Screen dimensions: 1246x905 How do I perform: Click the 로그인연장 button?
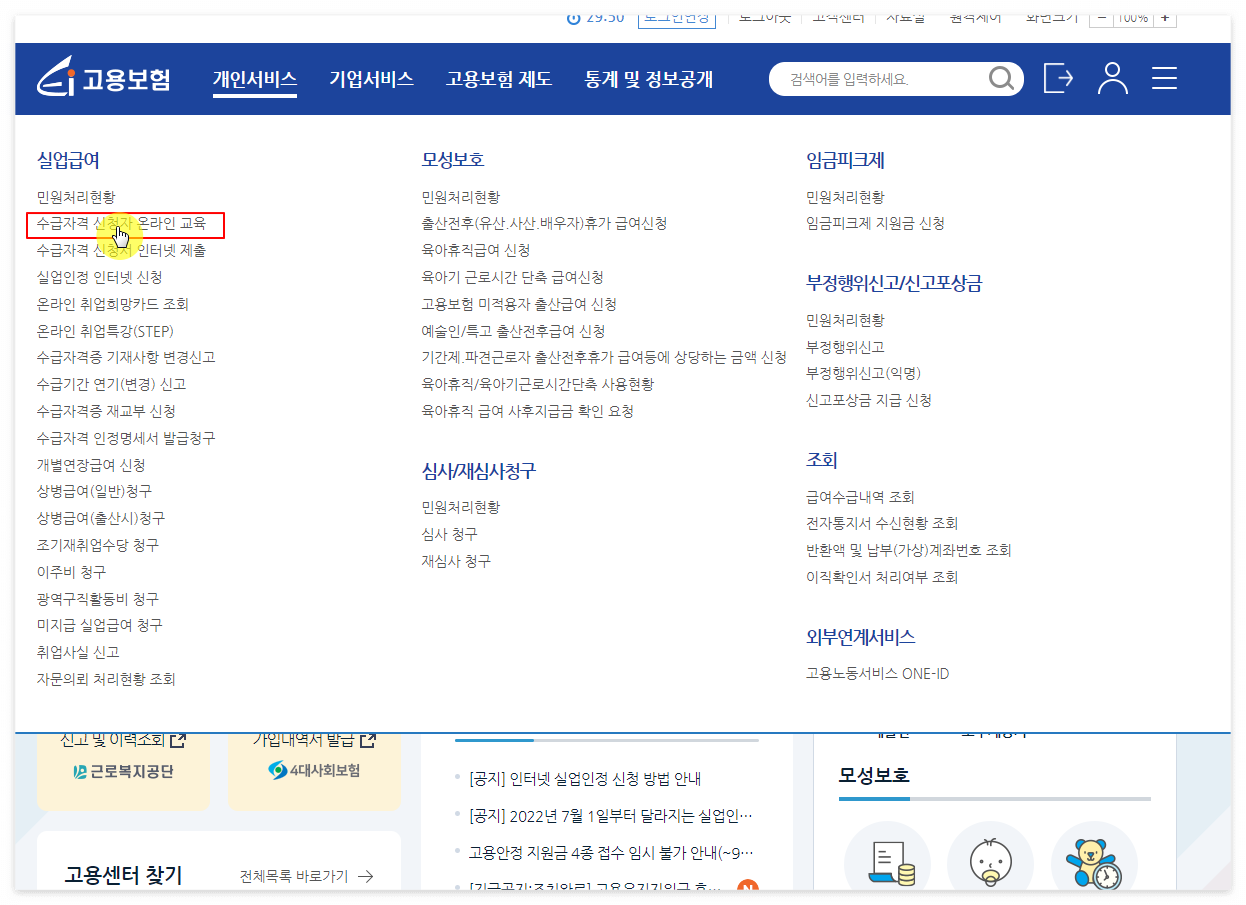click(x=677, y=17)
